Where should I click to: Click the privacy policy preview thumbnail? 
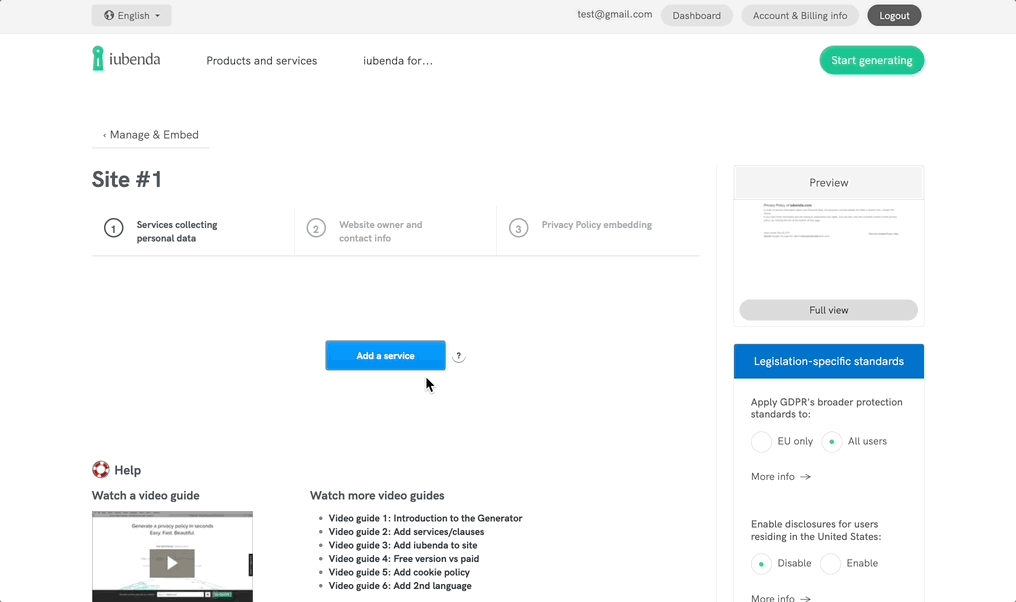[x=828, y=235]
